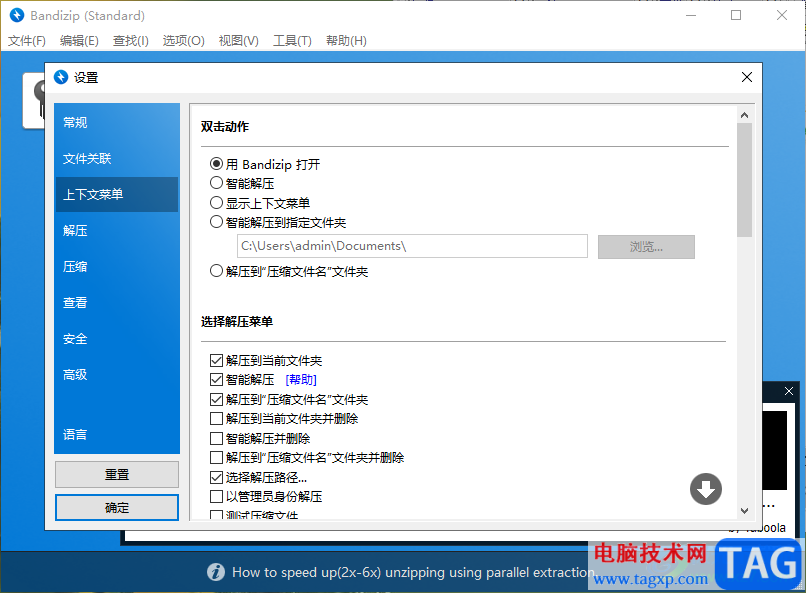Image resolution: width=806 pixels, height=593 pixels.
Task: Click the round scroll-down arrow icon
Action: point(705,489)
